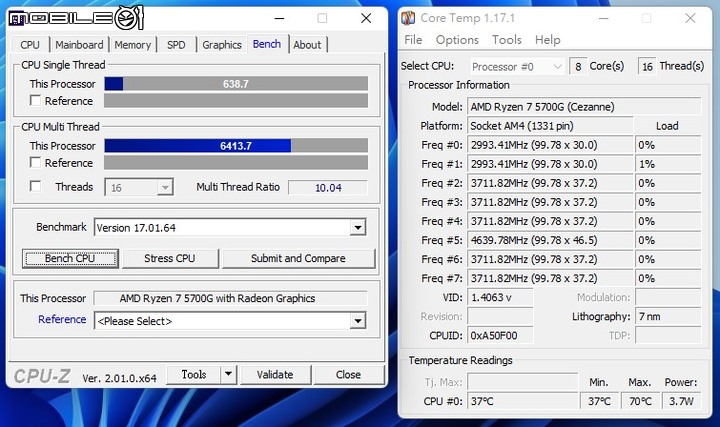Open the SPD tab
Viewport: 720px width, 427px height.
176,45
